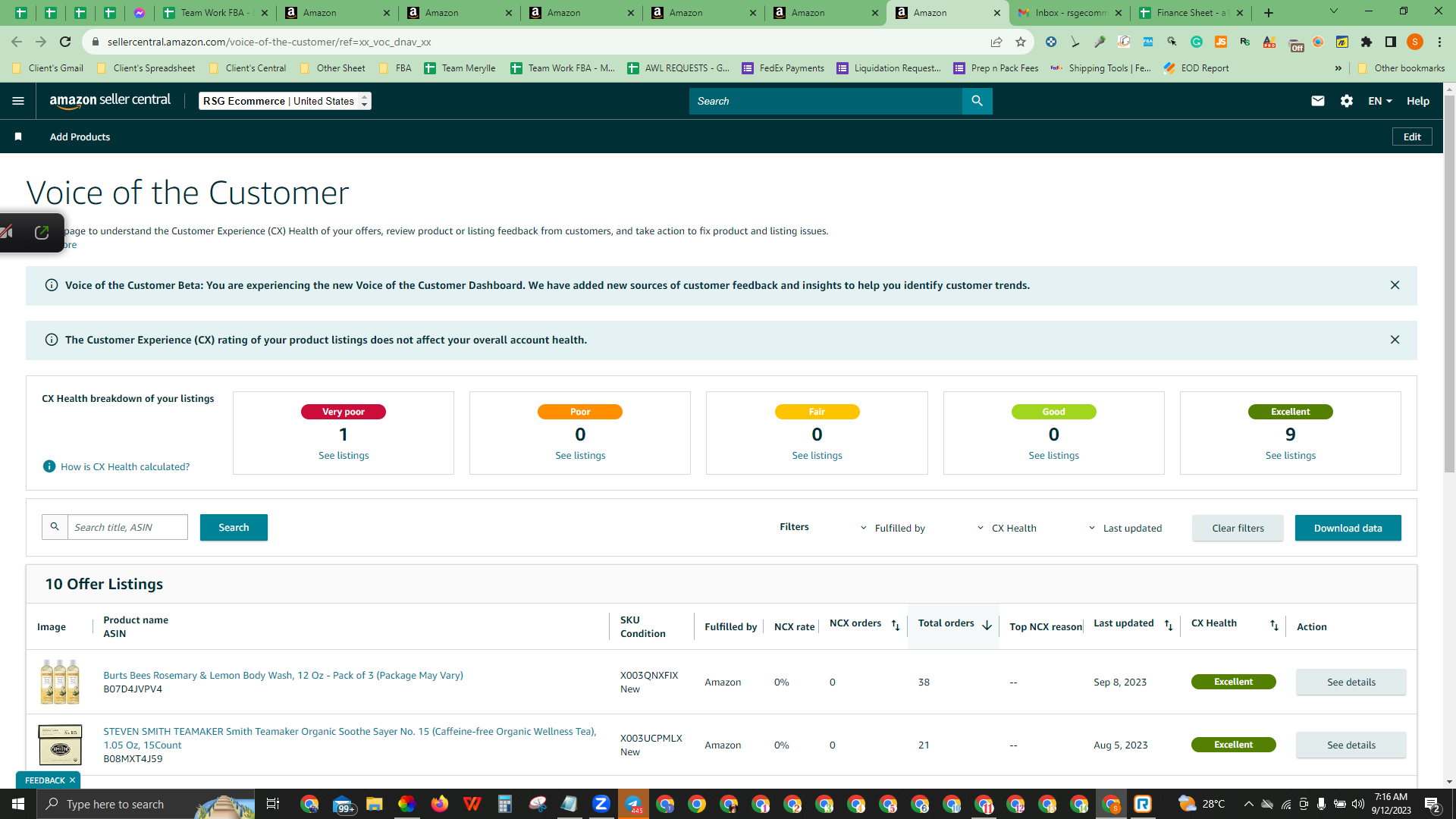Sort listings by Total orders arrow

click(x=987, y=626)
